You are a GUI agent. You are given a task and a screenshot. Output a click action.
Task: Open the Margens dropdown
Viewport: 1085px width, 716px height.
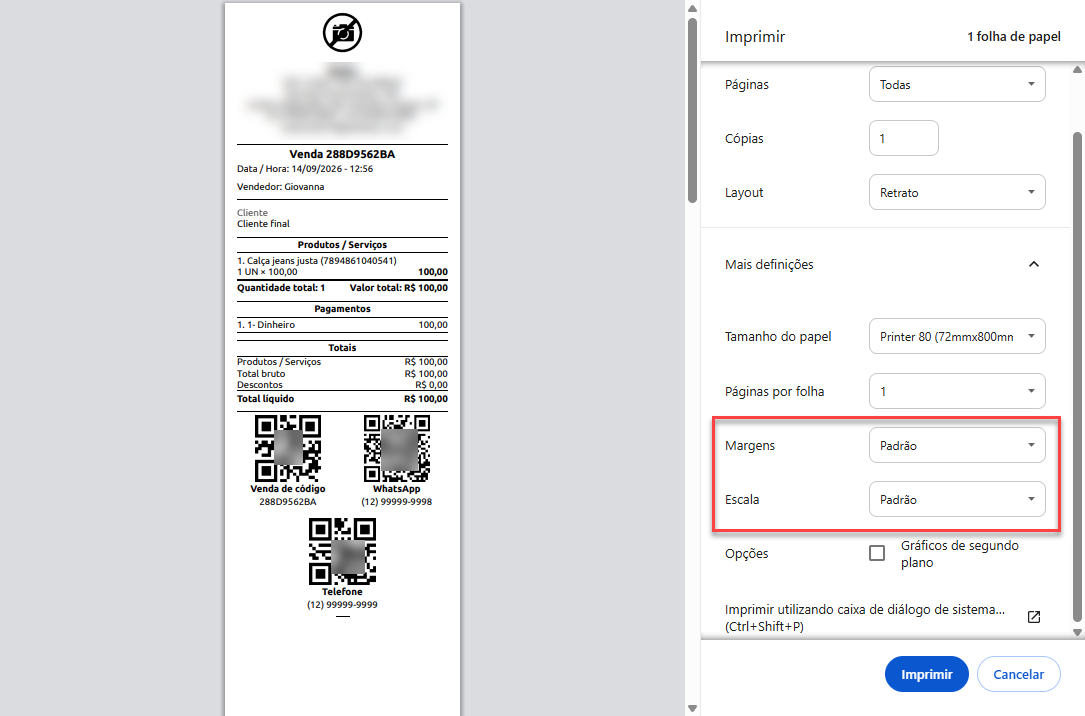tap(957, 446)
